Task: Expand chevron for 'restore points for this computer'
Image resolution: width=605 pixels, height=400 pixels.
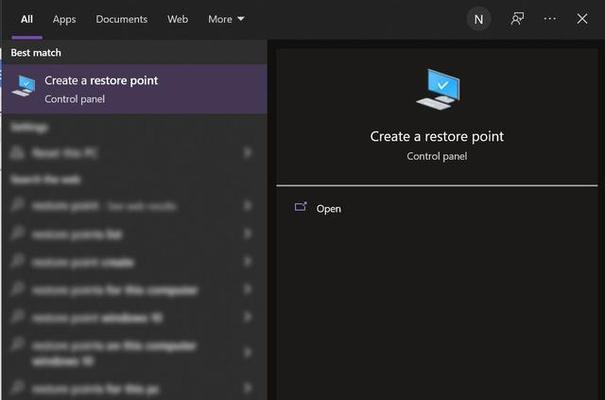Action: coord(247,289)
